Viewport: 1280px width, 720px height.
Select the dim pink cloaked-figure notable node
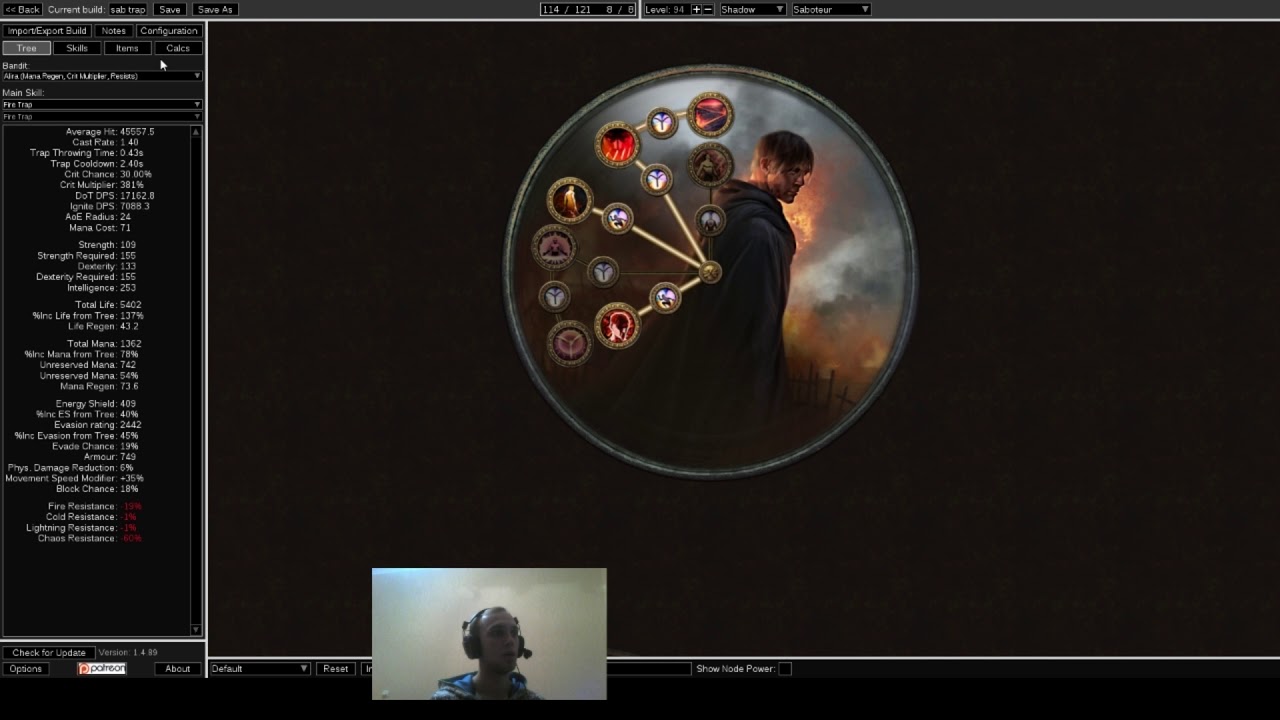[x=554, y=247]
